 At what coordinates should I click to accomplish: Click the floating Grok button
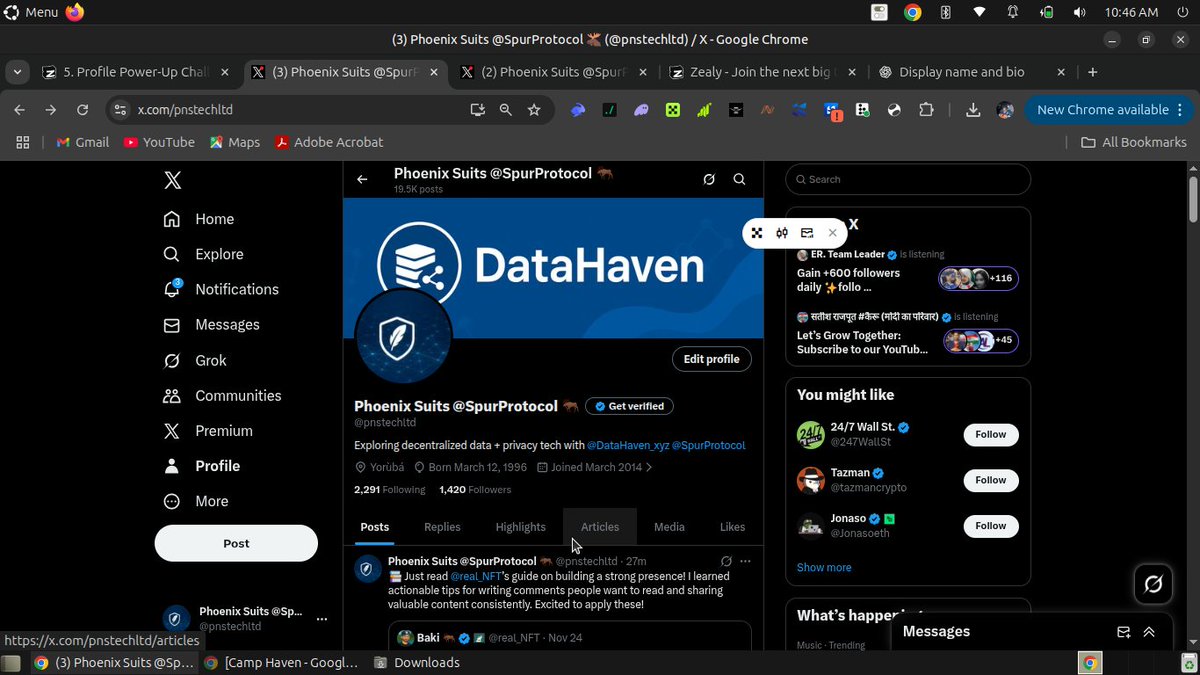click(1153, 584)
